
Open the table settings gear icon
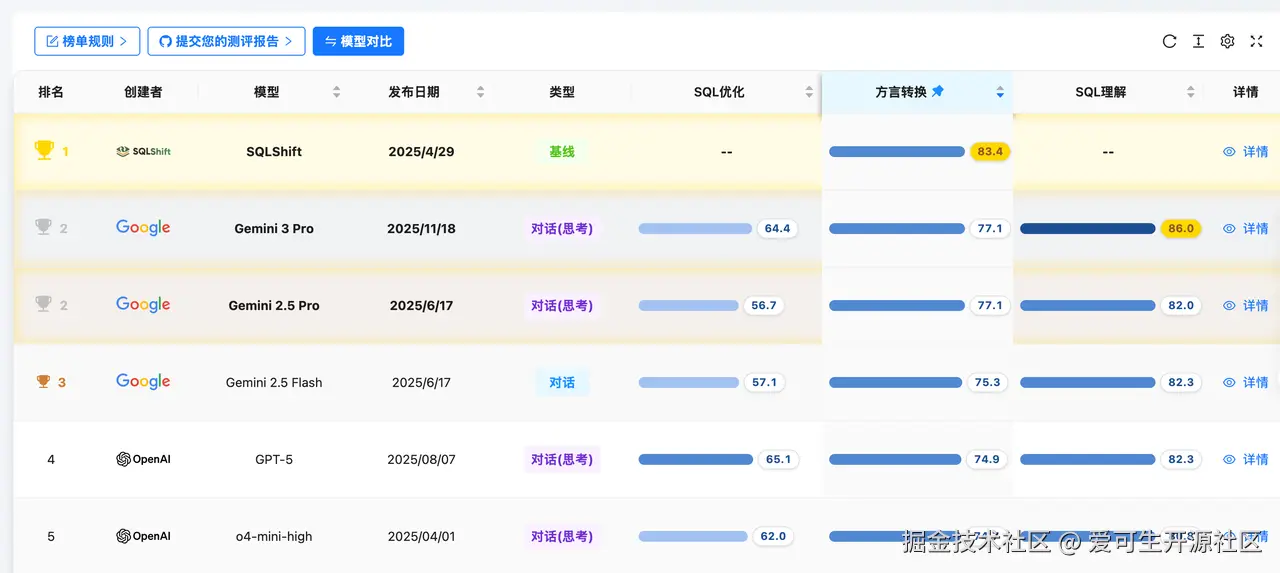point(1227,41)
